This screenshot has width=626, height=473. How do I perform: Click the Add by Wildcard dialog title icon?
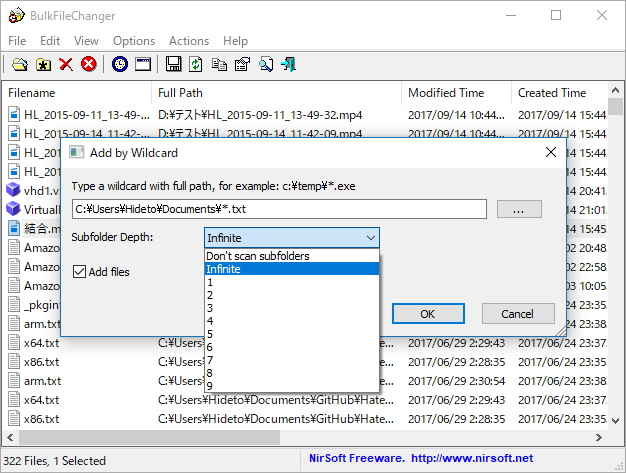pos(76,152)
